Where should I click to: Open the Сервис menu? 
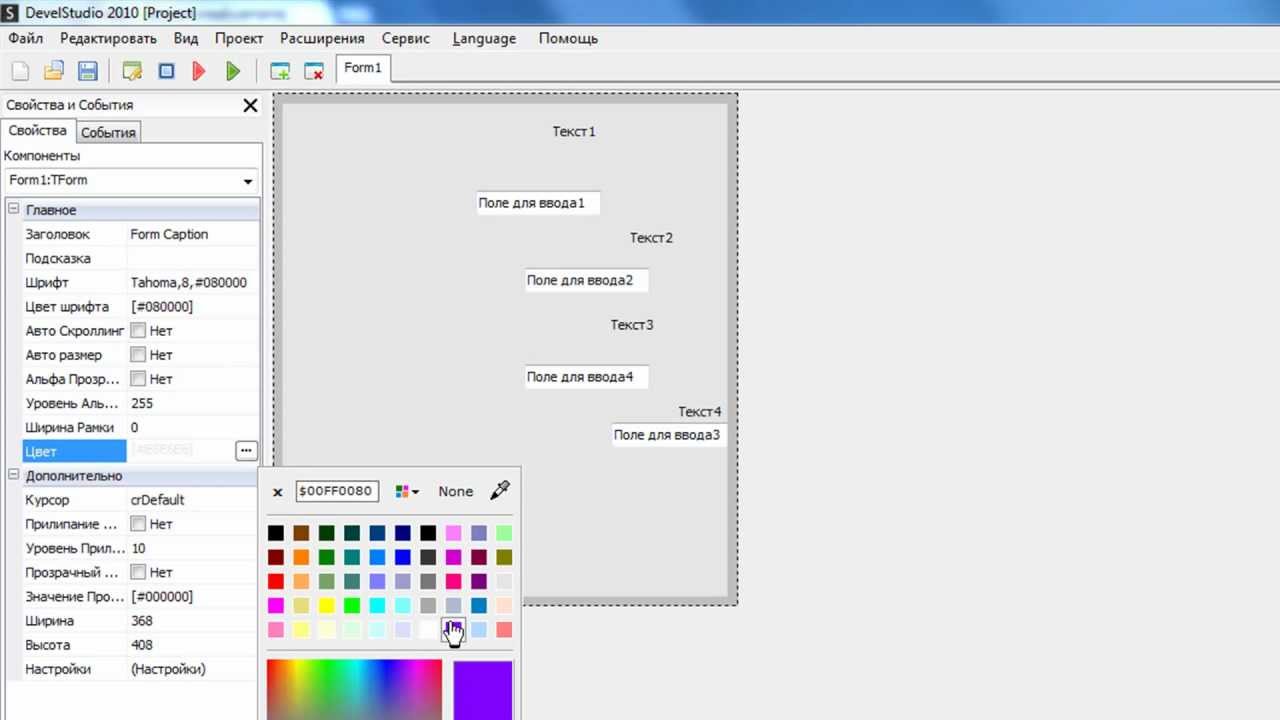point(405,38)
